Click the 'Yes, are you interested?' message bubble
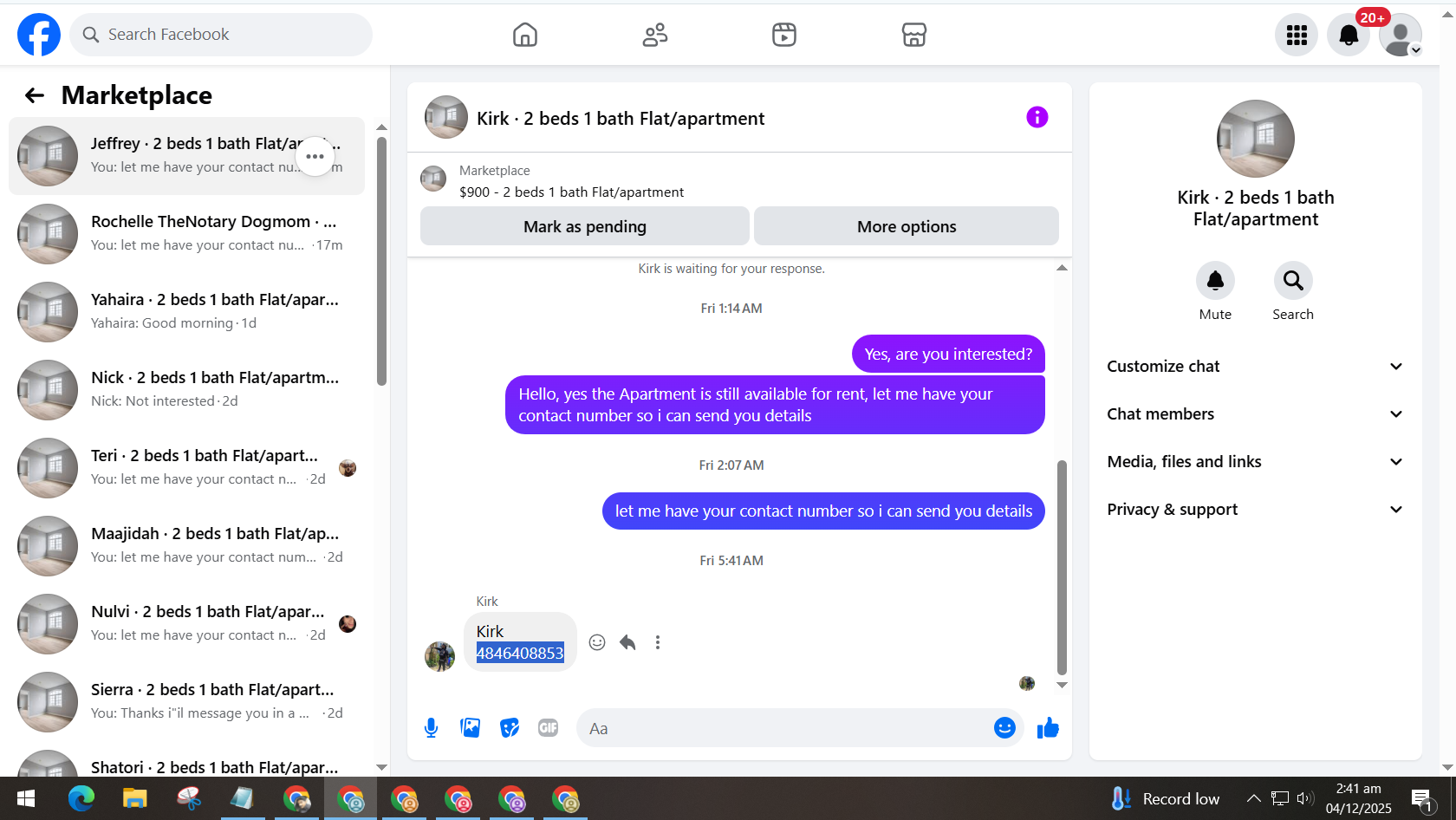1456x820 pixels. [948, 354]
